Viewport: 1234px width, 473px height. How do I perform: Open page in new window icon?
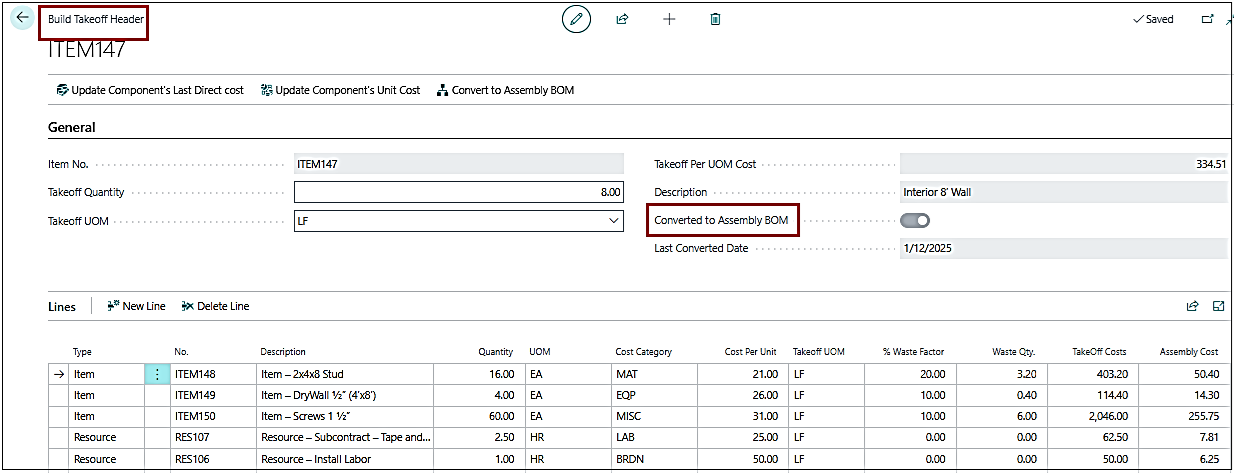point(1207,19)
